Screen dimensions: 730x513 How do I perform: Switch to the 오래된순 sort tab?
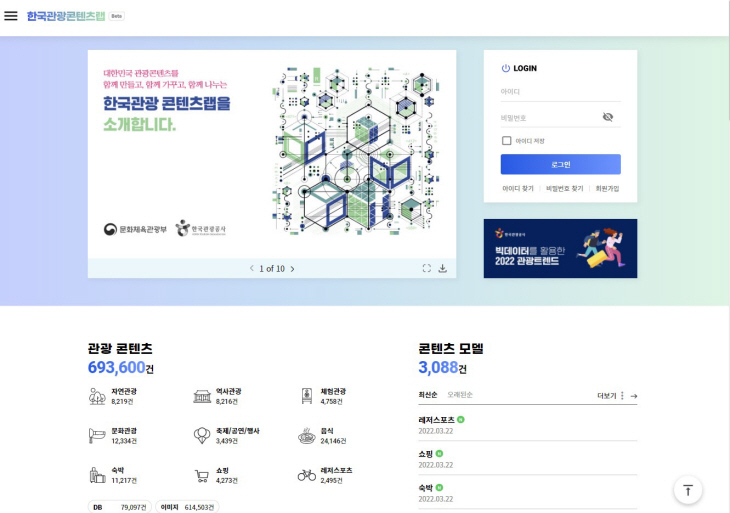tap(460, 395)
